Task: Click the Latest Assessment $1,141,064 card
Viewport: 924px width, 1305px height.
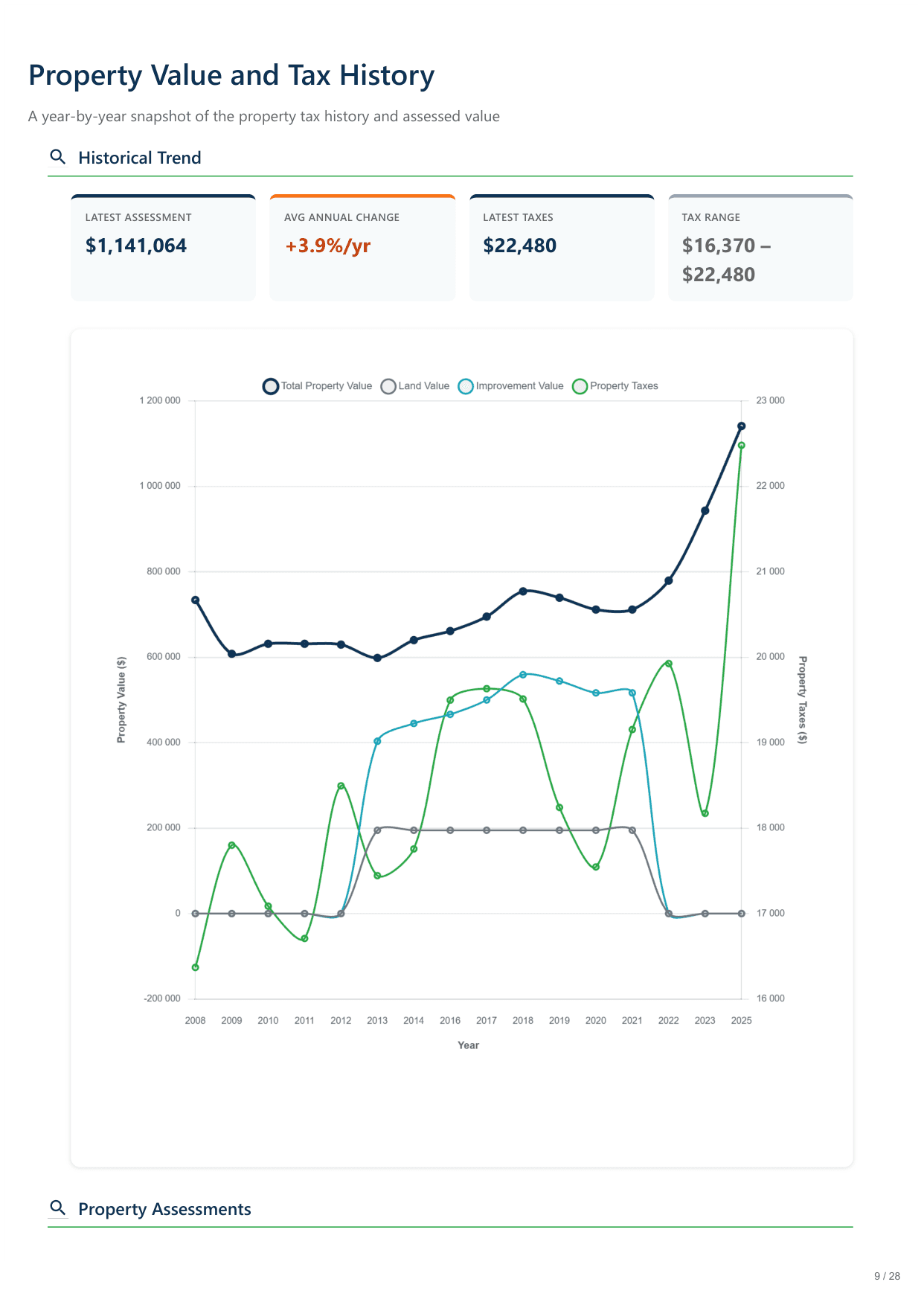Action: pos(163,248)
